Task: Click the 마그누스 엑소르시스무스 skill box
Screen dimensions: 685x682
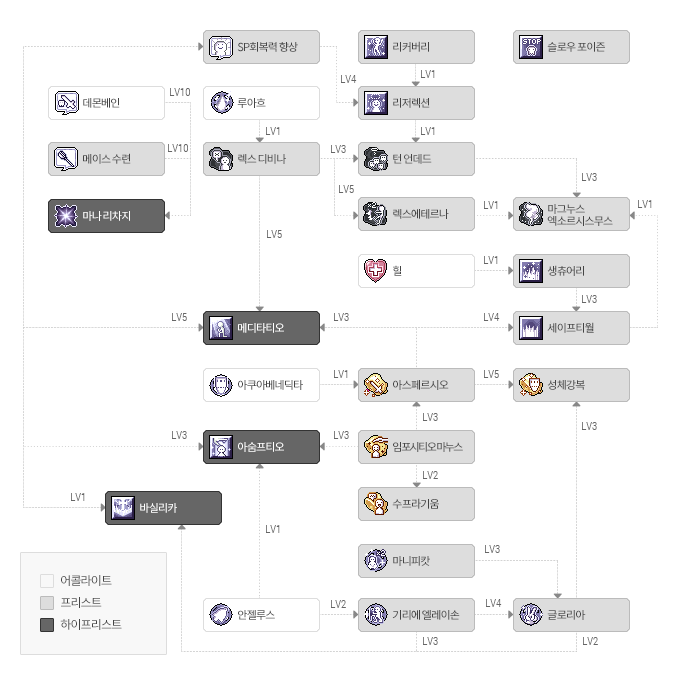Action: pos(571,214)
